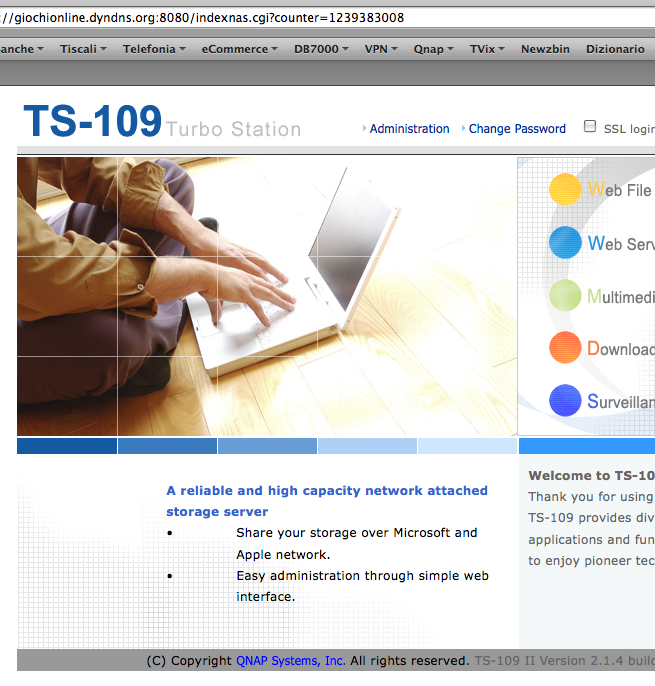Click the yellow Web File Manager ball icon
This screenshot has width=655, height=686.
coord(565,189)
